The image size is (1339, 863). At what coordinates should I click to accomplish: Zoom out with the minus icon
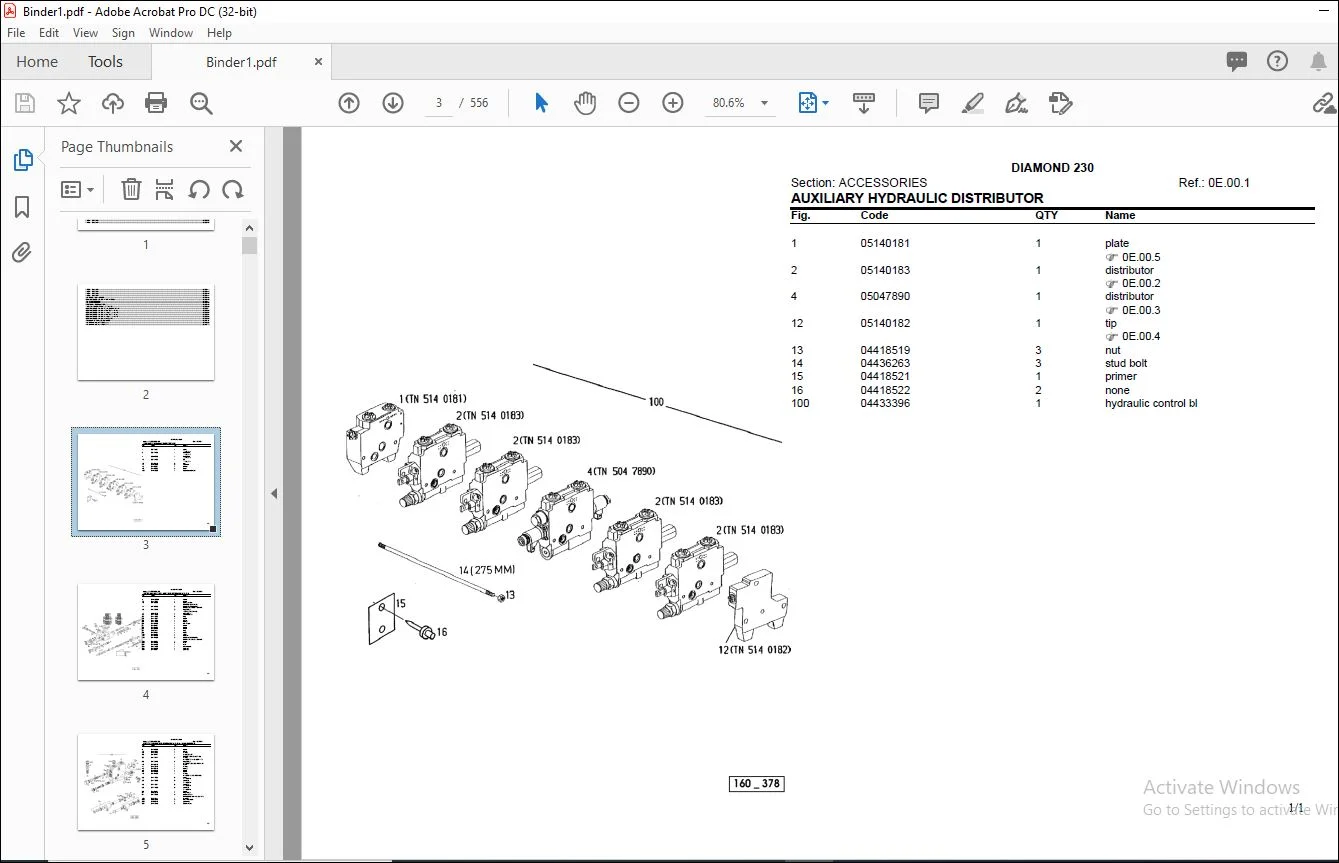point(629,103)
